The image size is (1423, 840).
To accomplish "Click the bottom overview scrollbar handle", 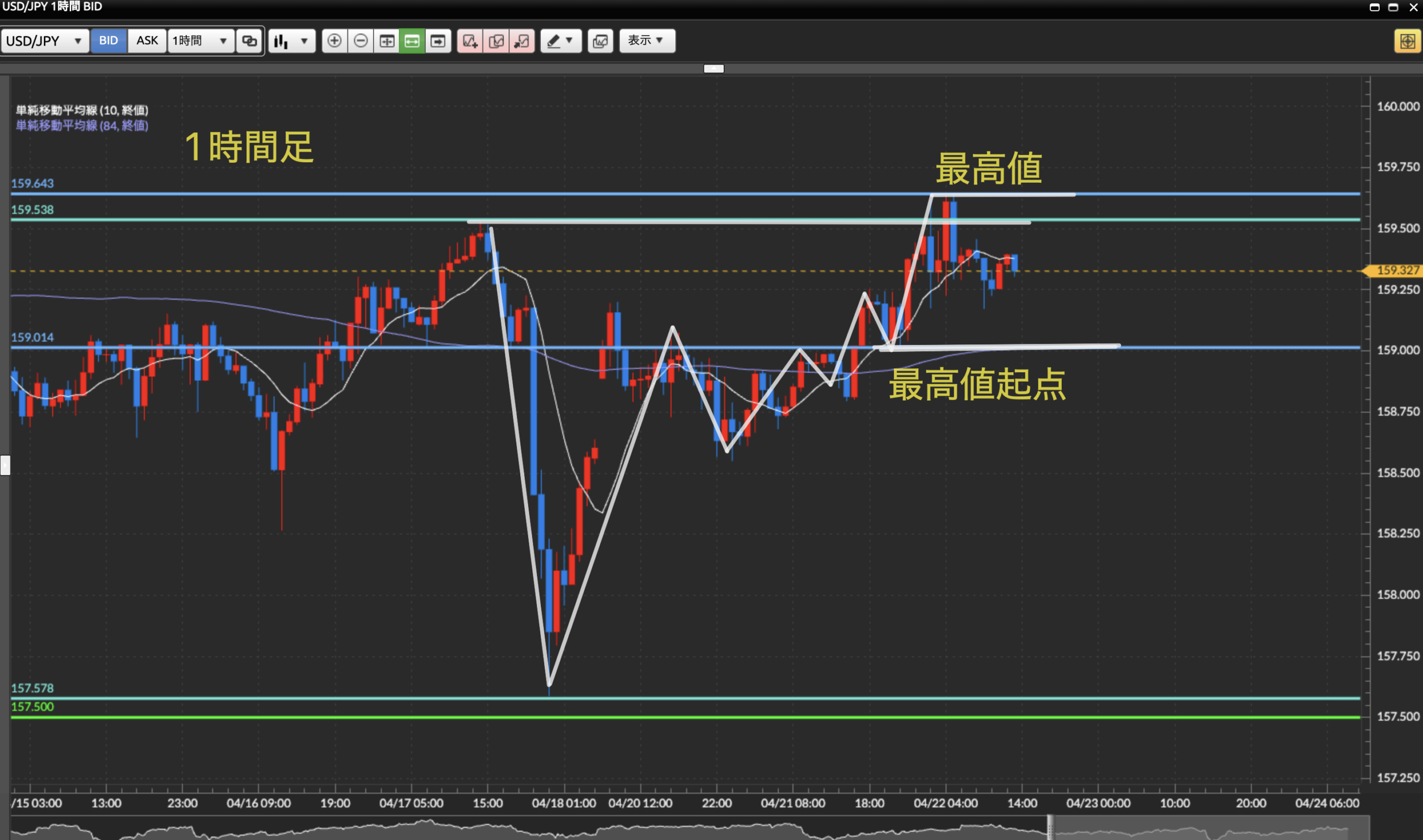I will [x=1051, y=827].
